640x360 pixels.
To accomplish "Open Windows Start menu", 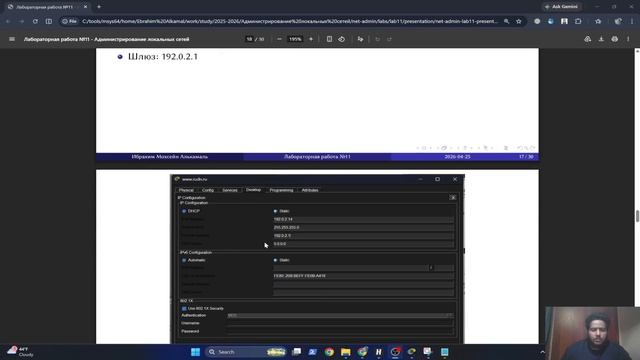I will click(x=196, y=352).
